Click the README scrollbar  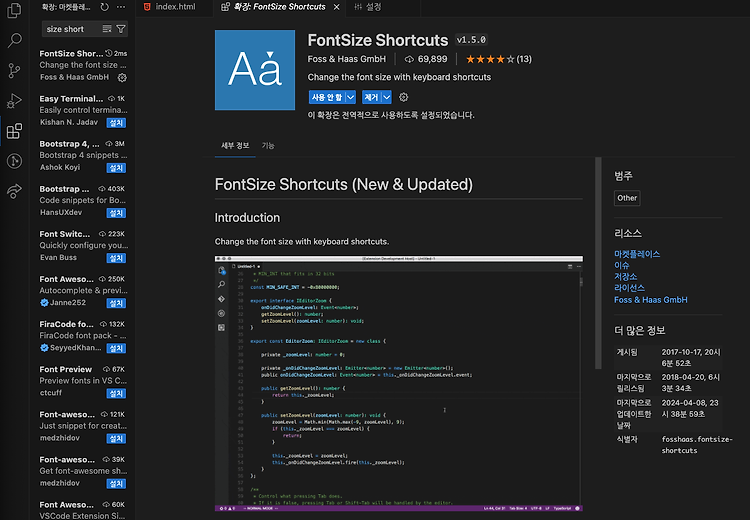(598, 263)
